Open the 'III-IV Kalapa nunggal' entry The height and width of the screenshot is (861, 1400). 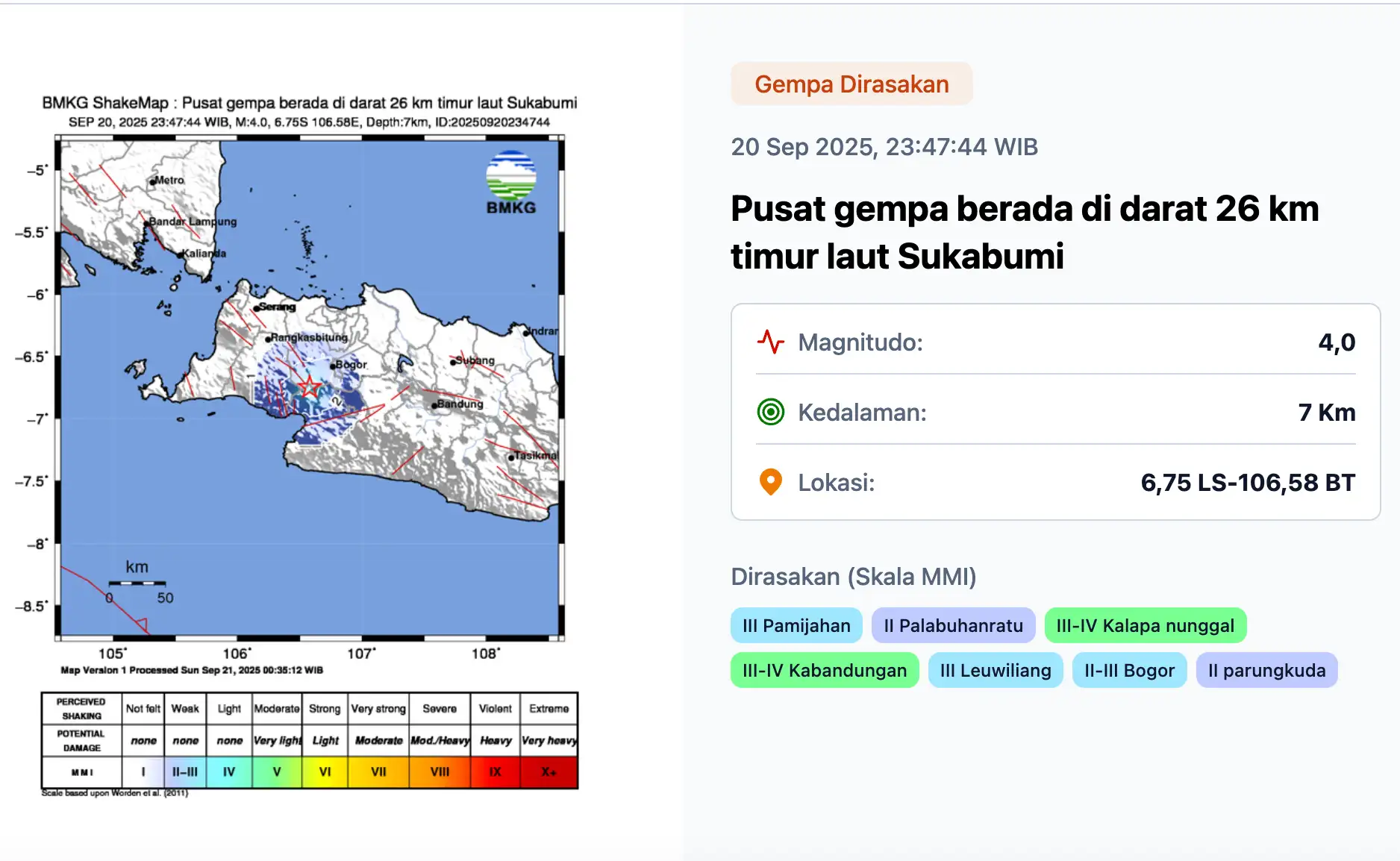point(1146,625)
